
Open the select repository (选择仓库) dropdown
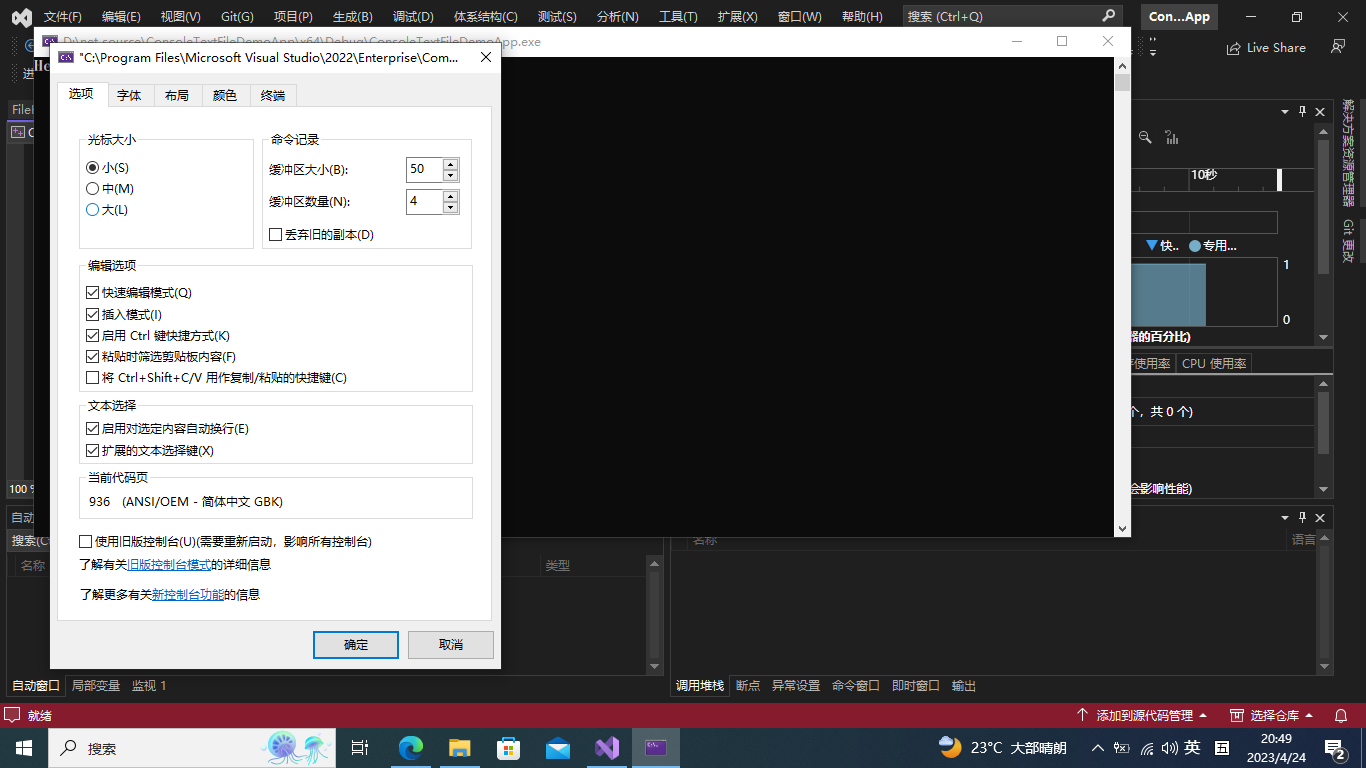pos(1271,715)
